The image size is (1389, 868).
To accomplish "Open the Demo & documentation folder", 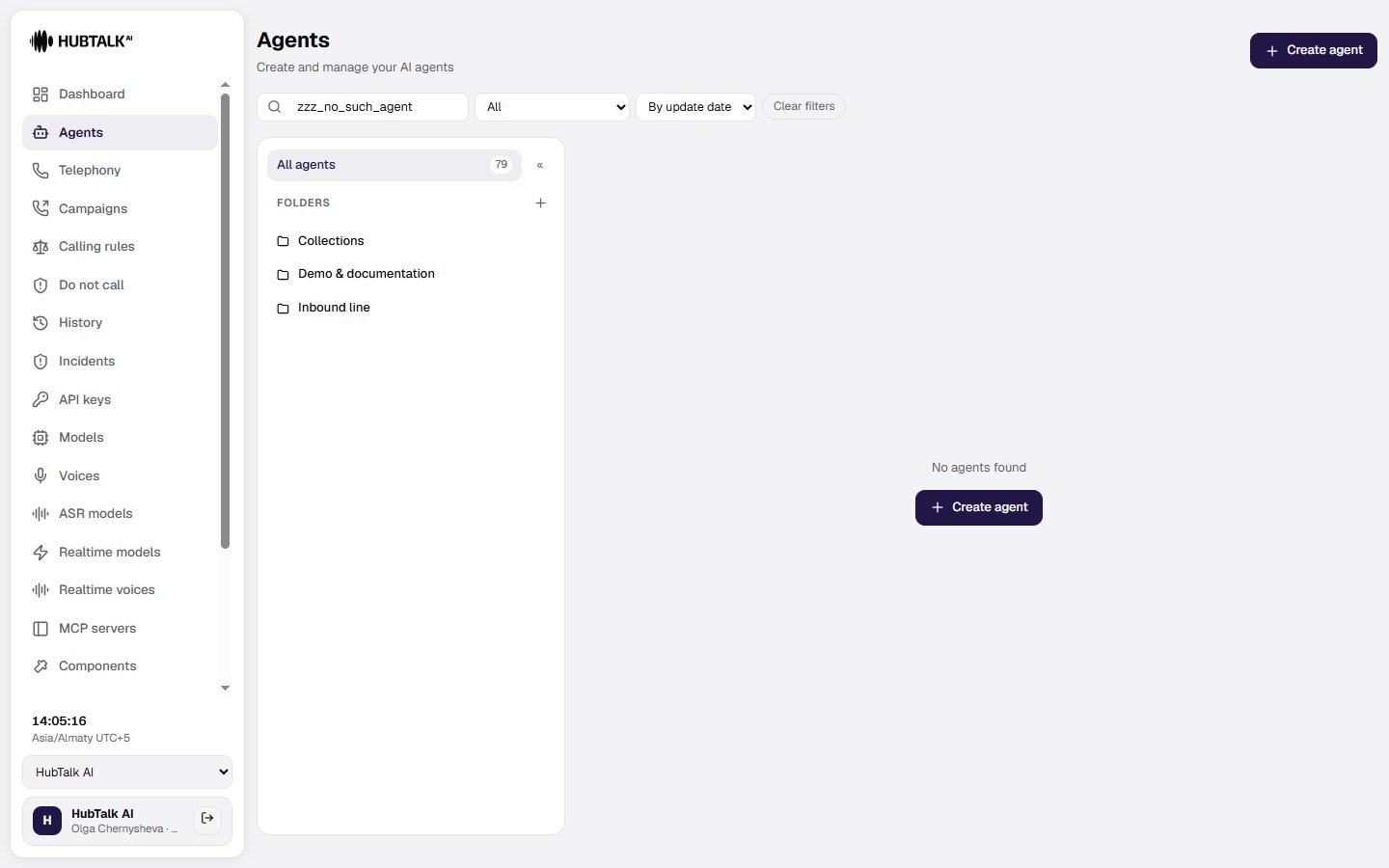I will [409, 275].
